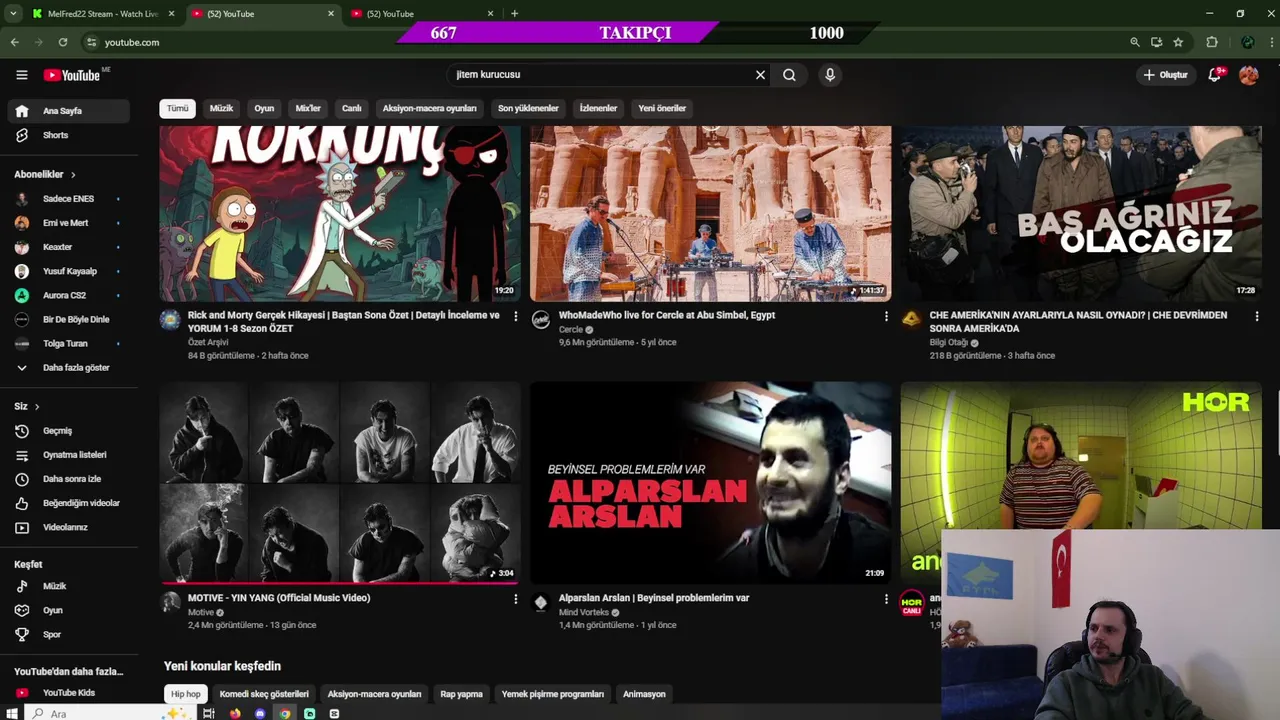
Task: Open Discord from the taskbar
Action: tap(260, 713)
